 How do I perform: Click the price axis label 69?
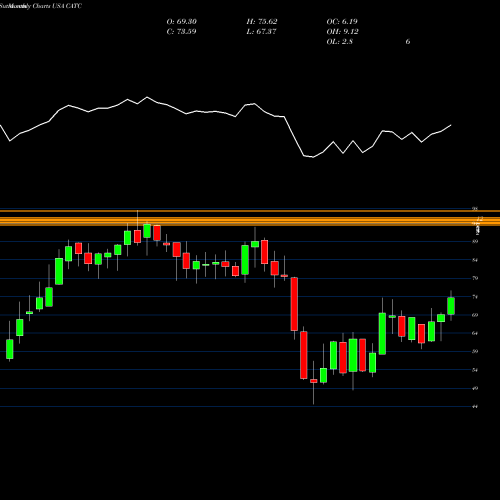click(x=475, y=315)
